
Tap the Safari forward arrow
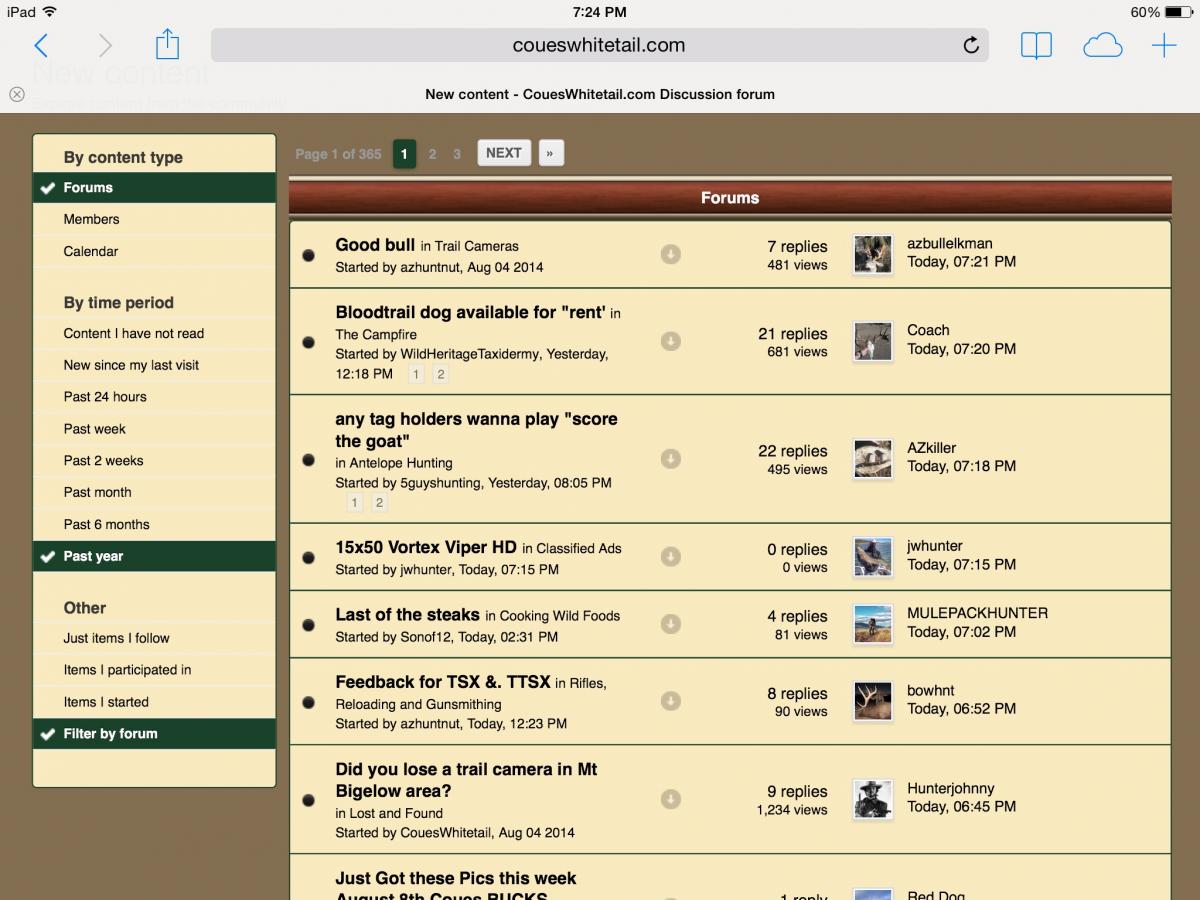pos(105,45)
